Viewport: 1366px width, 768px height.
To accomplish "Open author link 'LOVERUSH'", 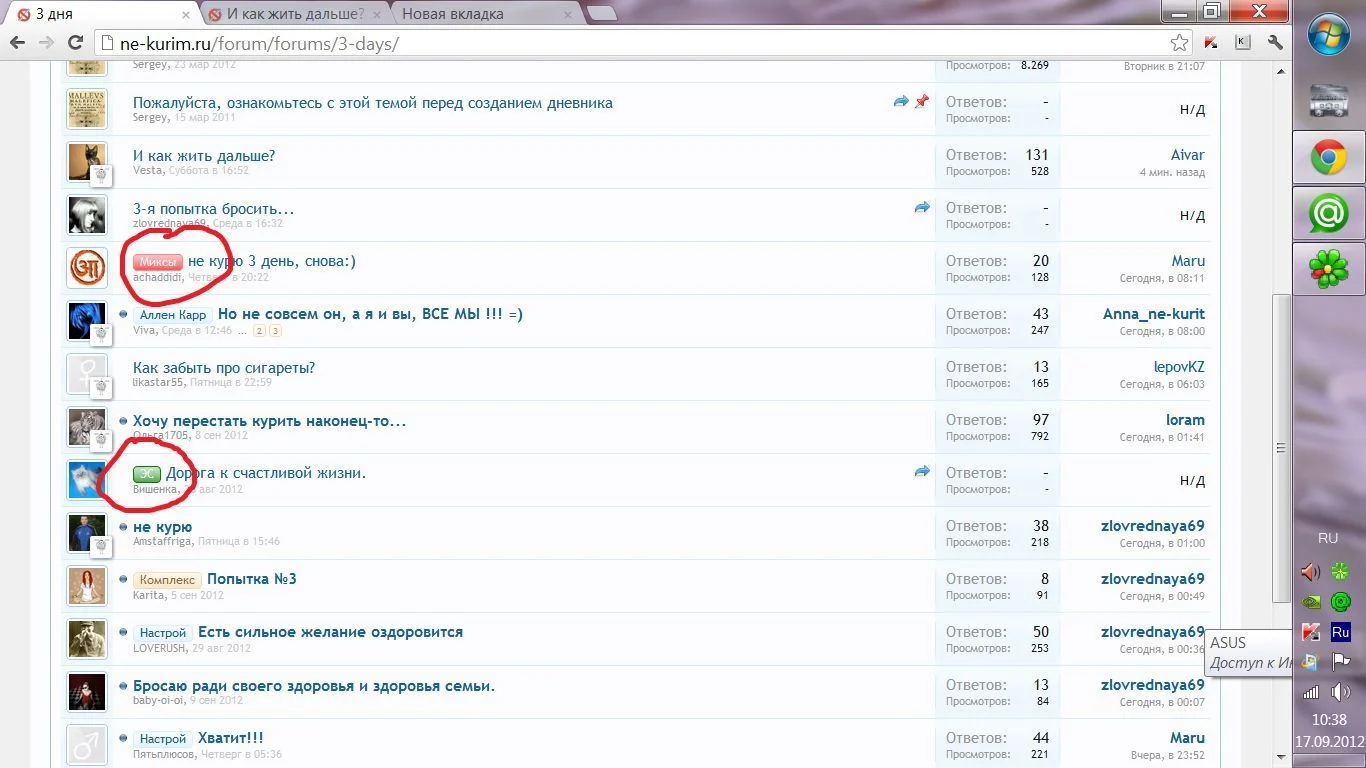I will (x=158, y=648).
